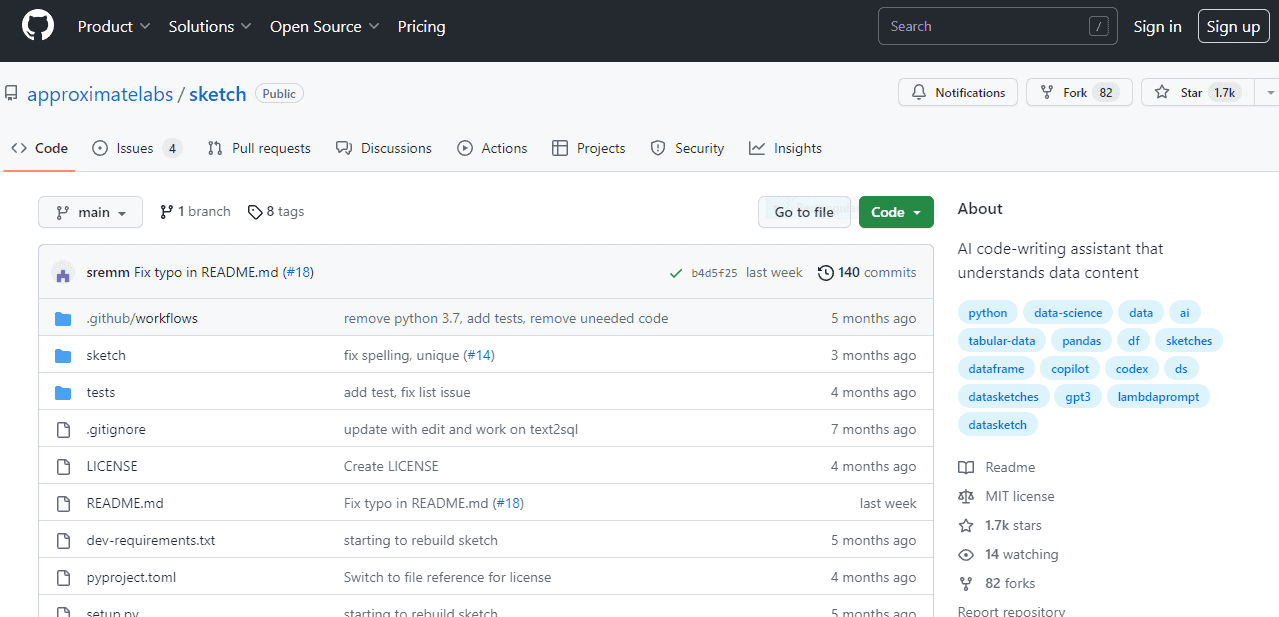The height and width of the screenshot is (617, 1279).
Task: Go to the Discussions tab
Action: tap(384, 149)
